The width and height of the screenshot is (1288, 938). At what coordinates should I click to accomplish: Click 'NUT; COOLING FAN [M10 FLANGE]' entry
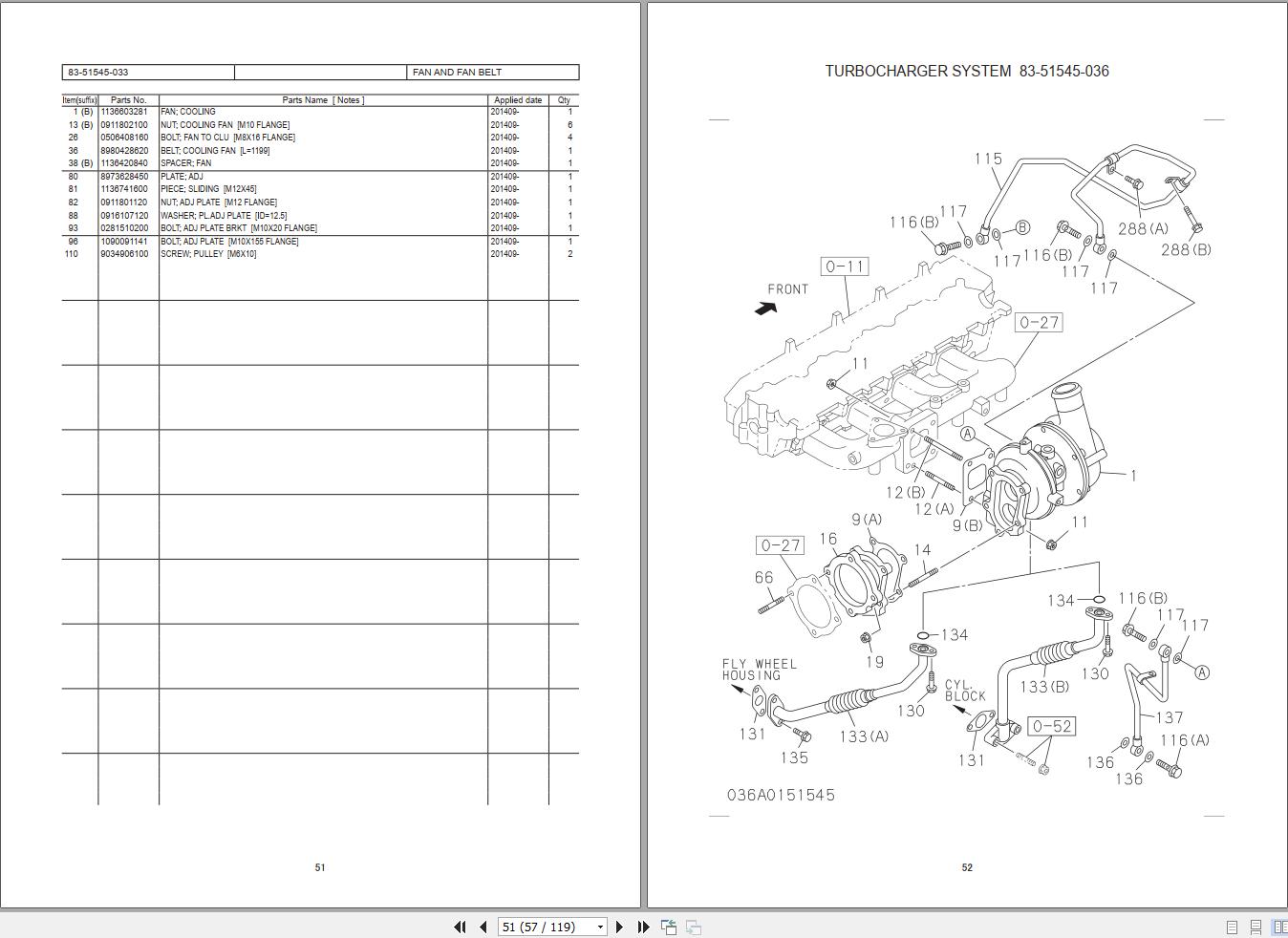tap(225, 125)
